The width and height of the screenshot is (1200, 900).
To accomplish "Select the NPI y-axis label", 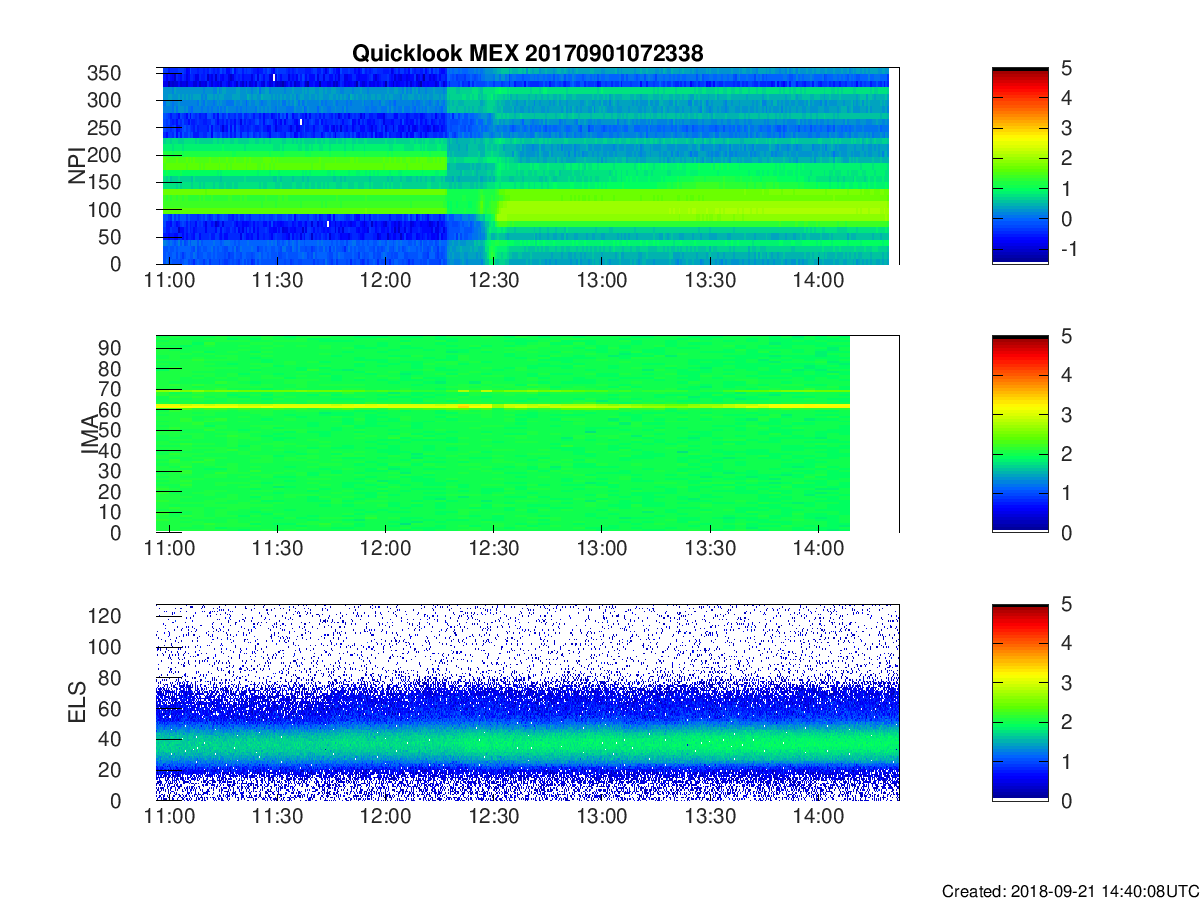I will (76, 166).
